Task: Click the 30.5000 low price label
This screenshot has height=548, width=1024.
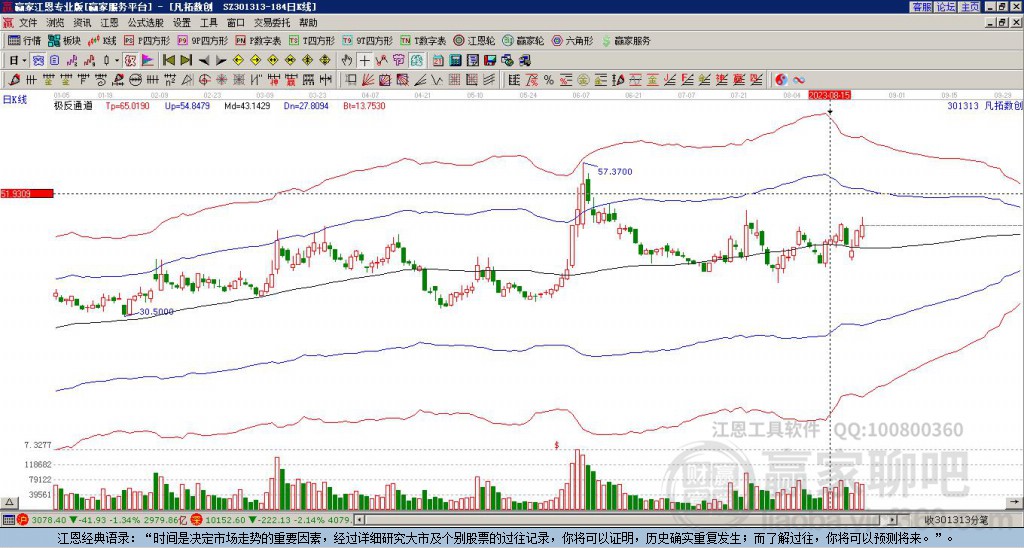Action: point(157,312)
